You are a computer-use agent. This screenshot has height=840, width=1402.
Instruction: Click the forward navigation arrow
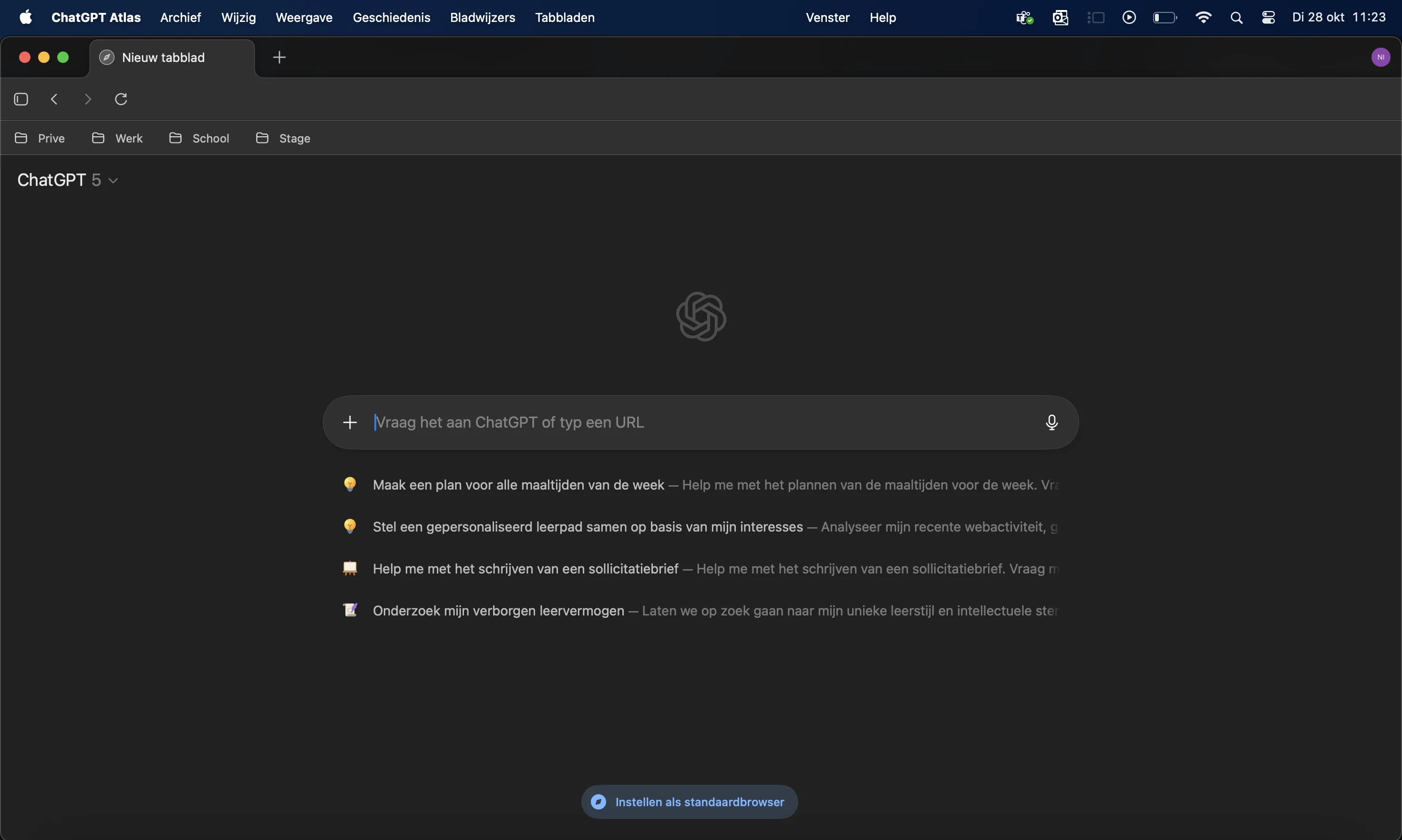tap(87, 99)
